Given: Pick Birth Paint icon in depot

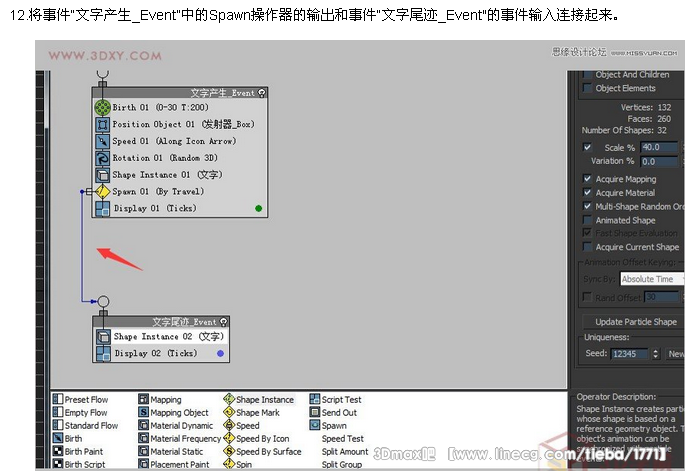Looking at the screenshot, I should click(x=58, y=451).
